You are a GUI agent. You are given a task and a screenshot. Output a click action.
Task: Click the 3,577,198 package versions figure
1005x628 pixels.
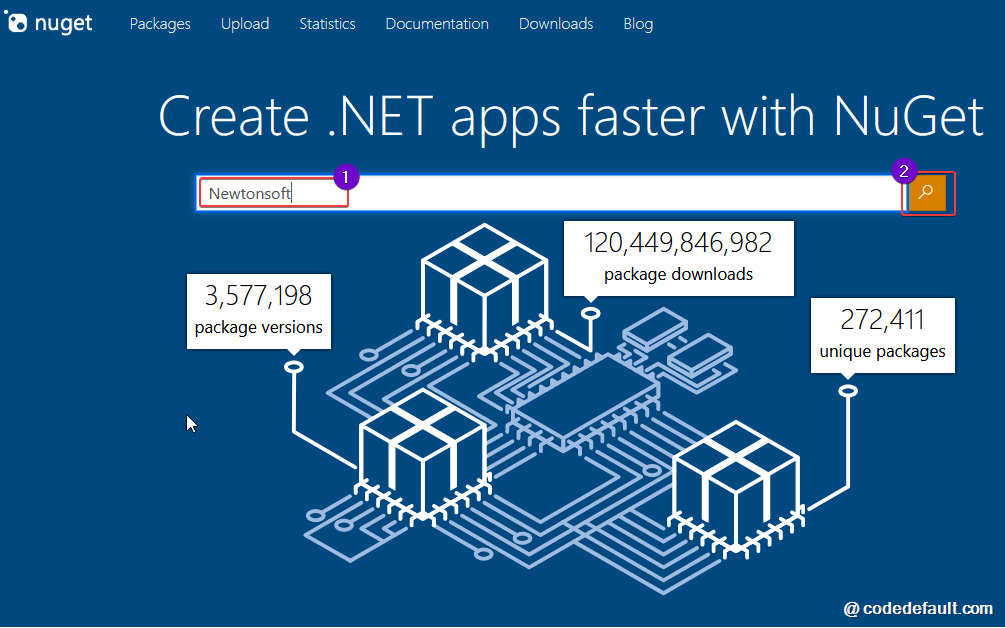coord(259,311)
